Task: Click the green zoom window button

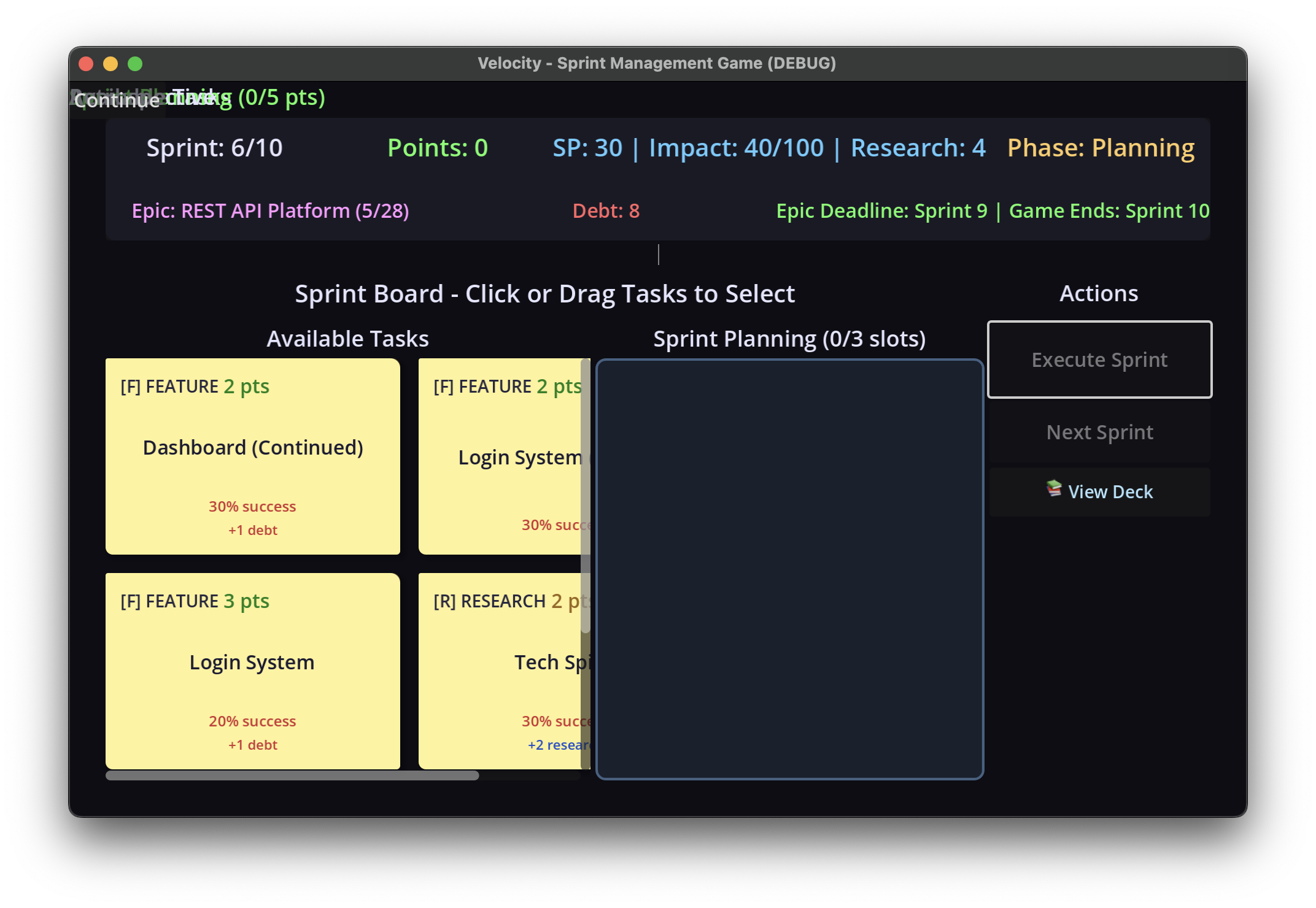Action: (135, 64)
